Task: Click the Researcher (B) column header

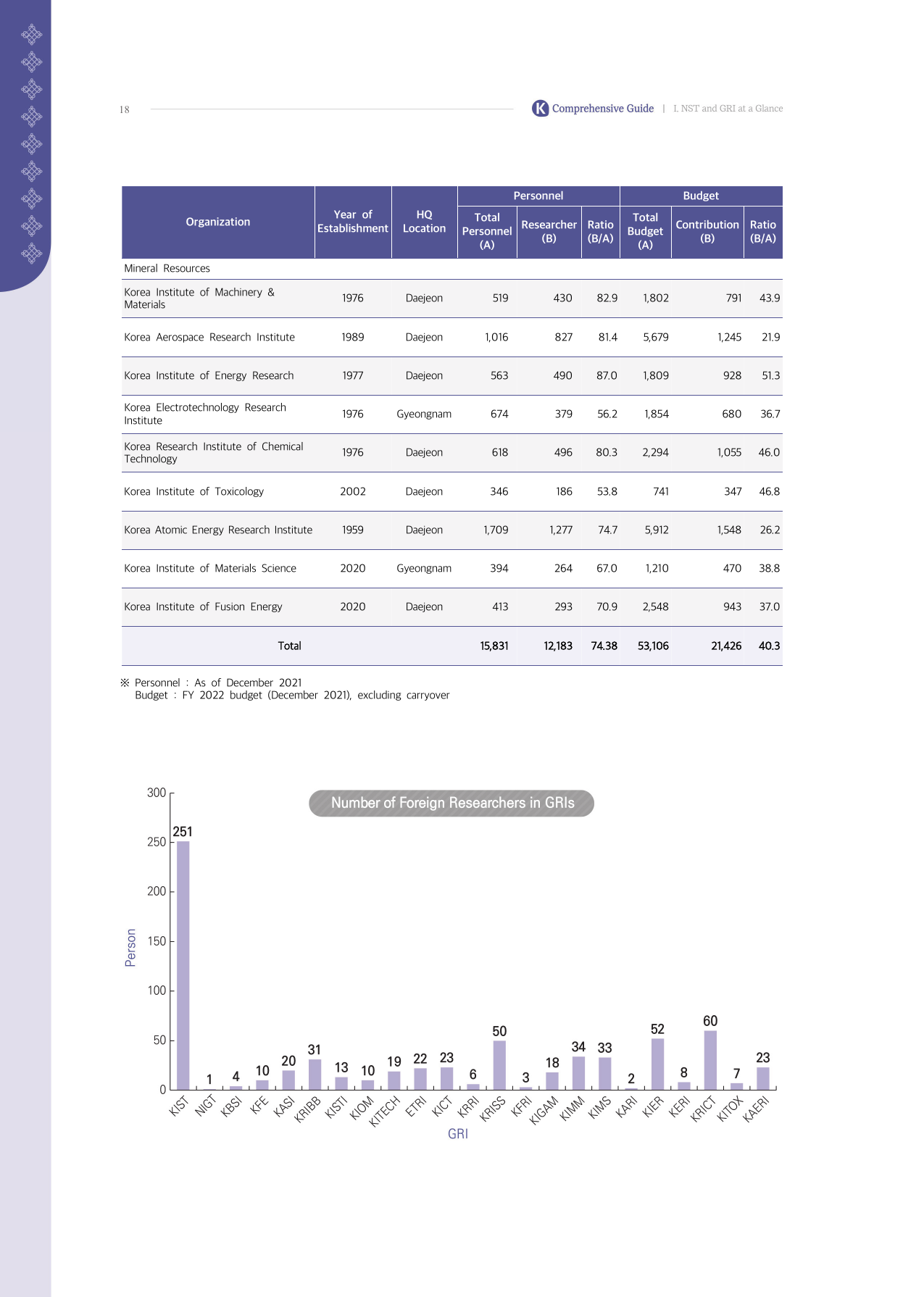Action: 549,231
